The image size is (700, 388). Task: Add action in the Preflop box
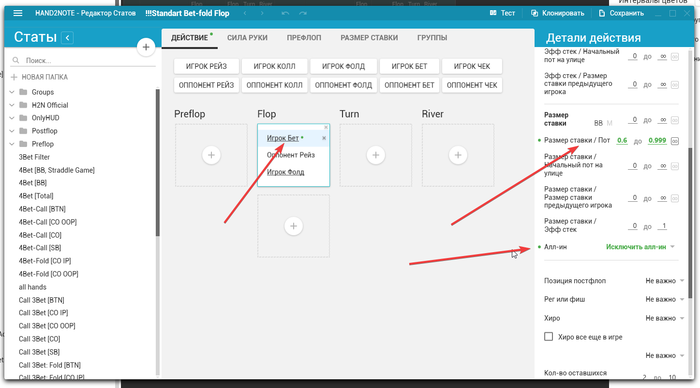pos(211,155)
